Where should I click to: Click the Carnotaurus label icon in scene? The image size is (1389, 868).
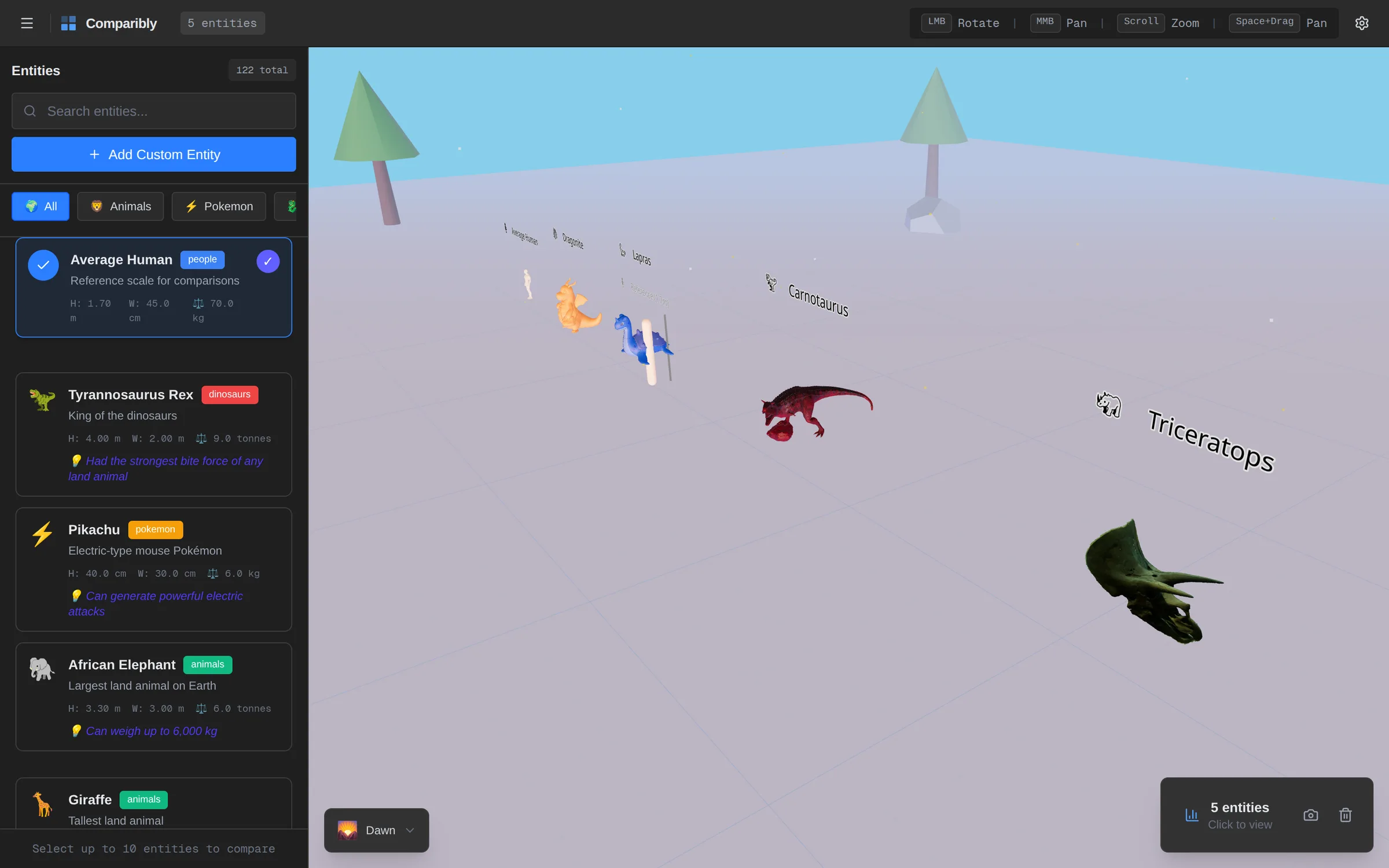(771, 282)
